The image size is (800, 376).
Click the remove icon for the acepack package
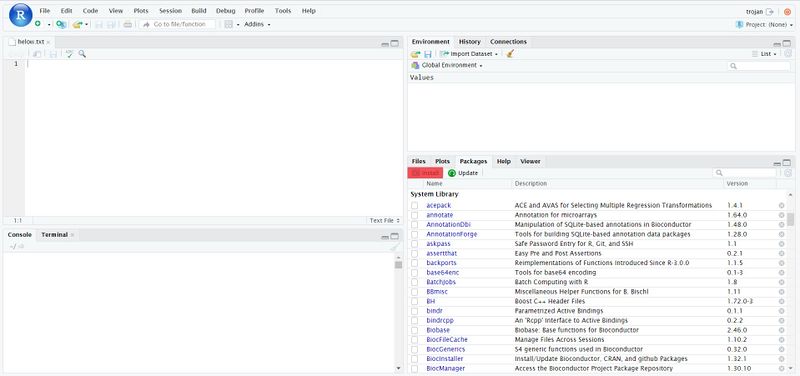(781, 206)
